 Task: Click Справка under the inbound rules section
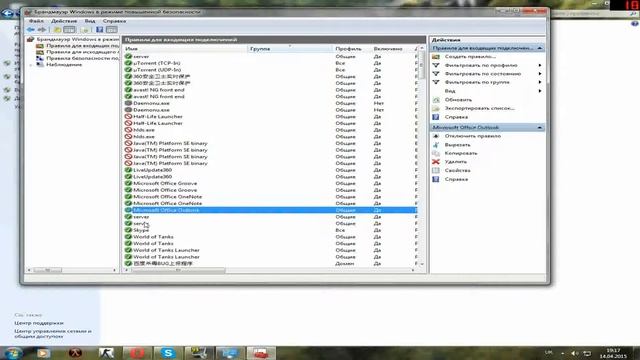(456, 117)
